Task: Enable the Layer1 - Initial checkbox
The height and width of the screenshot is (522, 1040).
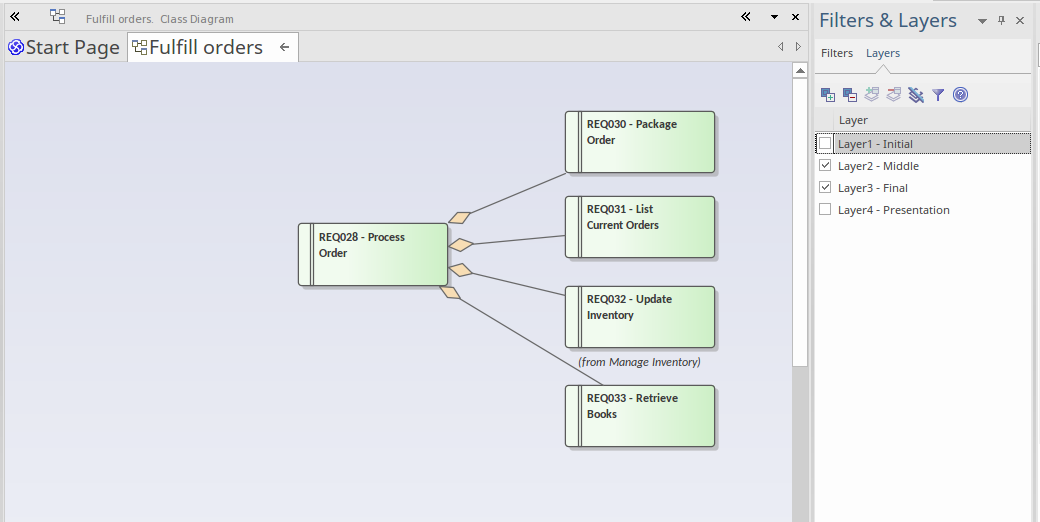Action: point(825,144)
